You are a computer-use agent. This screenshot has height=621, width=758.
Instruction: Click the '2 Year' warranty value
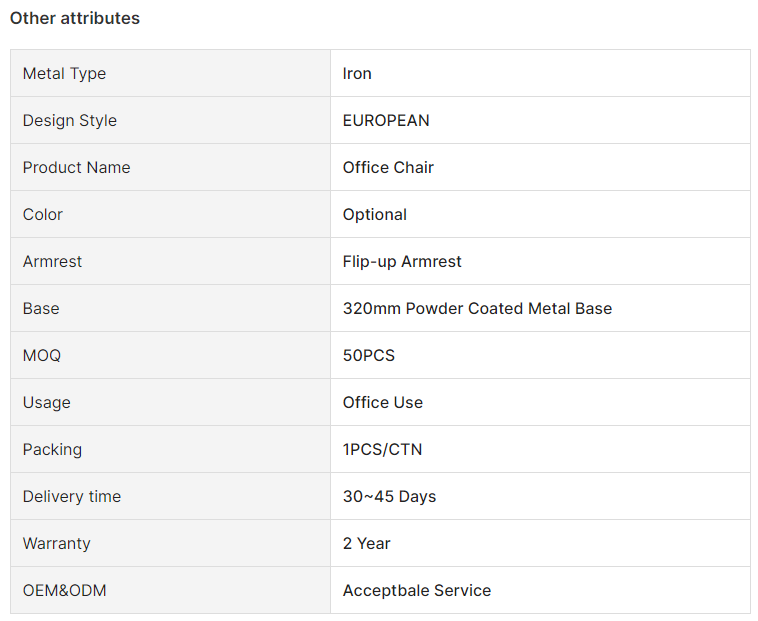click(x=366, y=543)
